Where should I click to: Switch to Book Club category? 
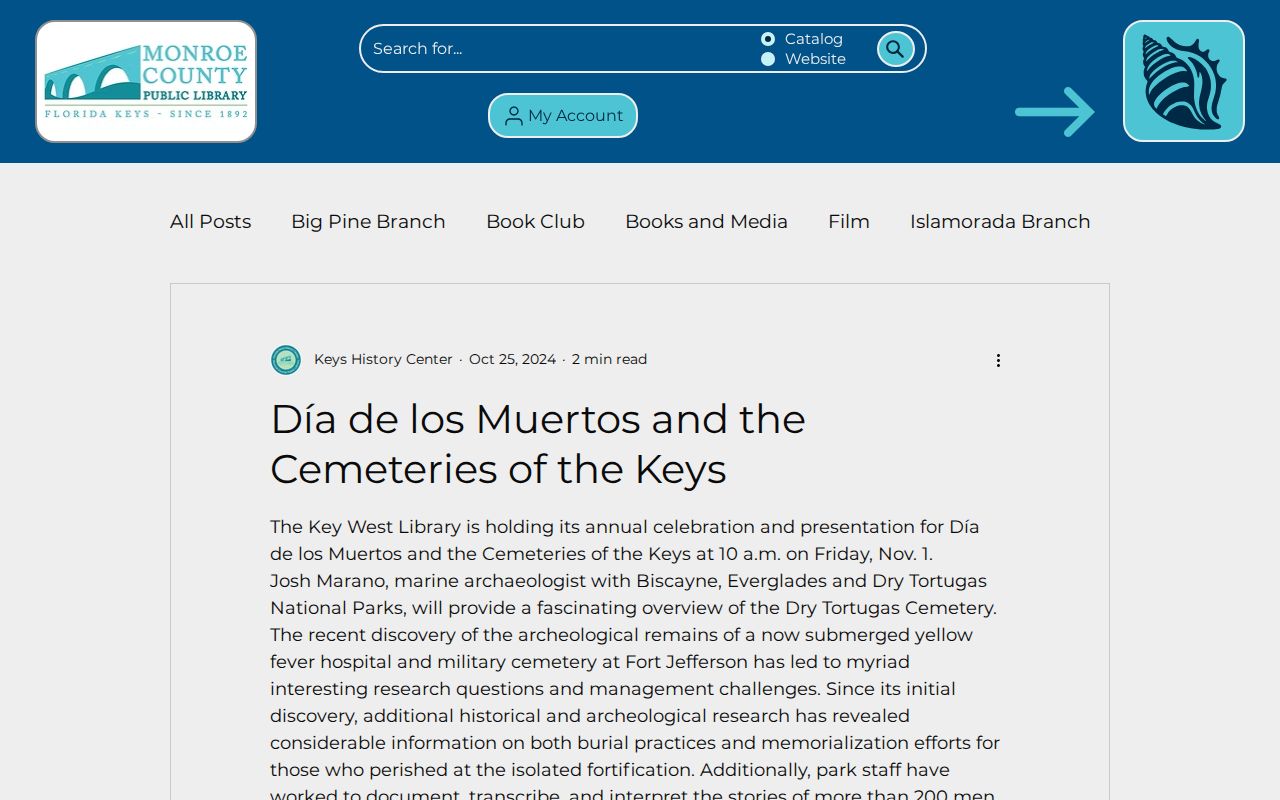(535, 222)
